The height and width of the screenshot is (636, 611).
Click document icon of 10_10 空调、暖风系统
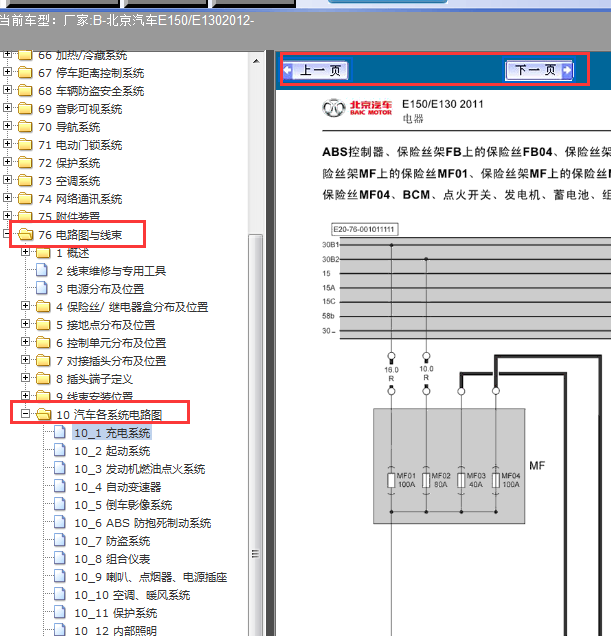pyautogui.click(x=60, y=594)
